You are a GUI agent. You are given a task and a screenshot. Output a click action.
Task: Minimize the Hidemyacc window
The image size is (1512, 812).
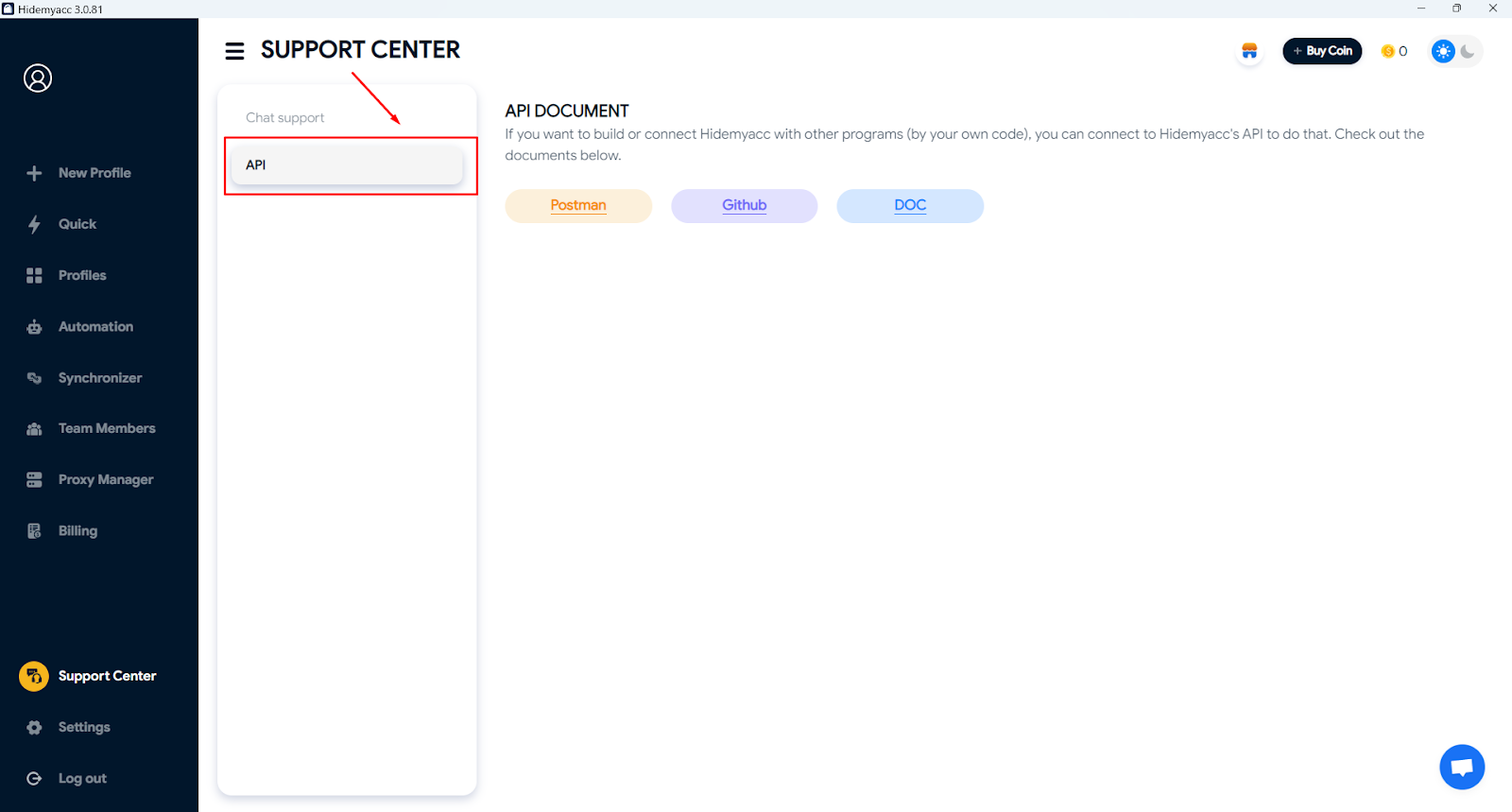[1421, 9]
